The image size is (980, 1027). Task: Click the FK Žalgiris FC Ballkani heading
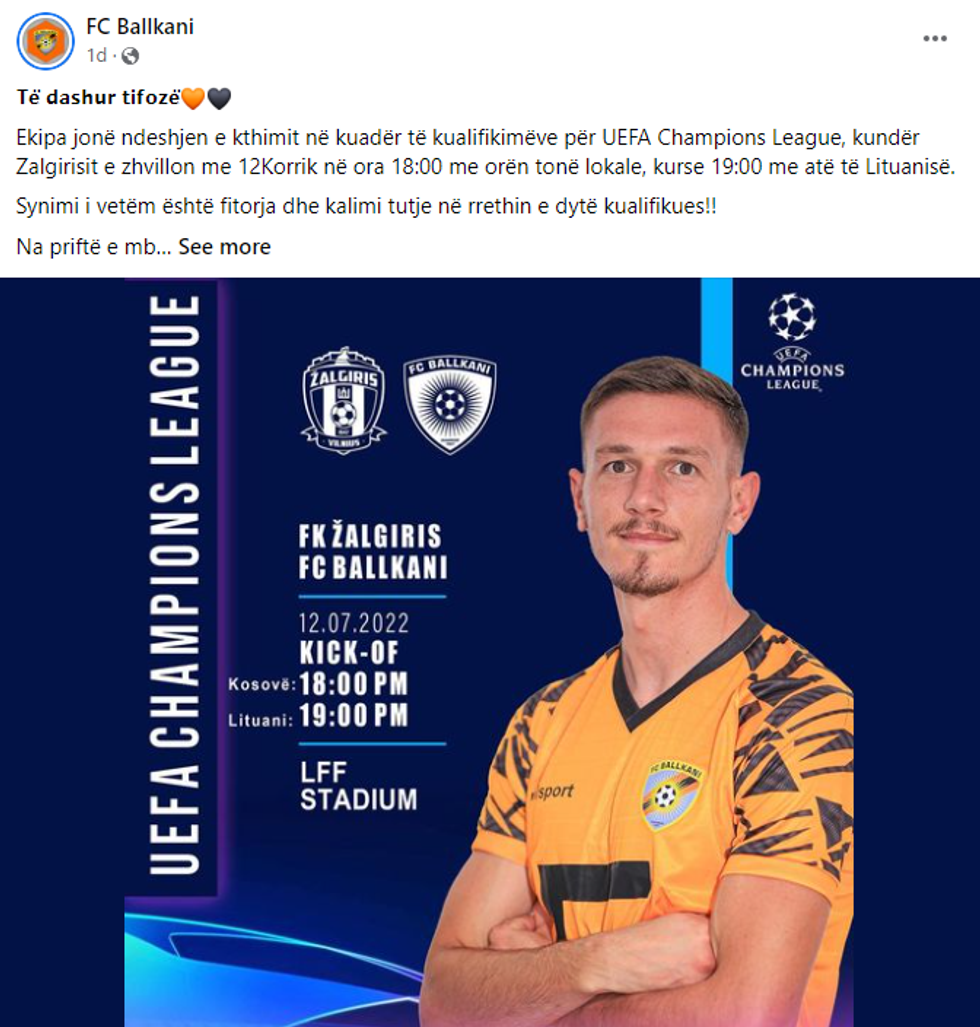click(x=373, y=551)
